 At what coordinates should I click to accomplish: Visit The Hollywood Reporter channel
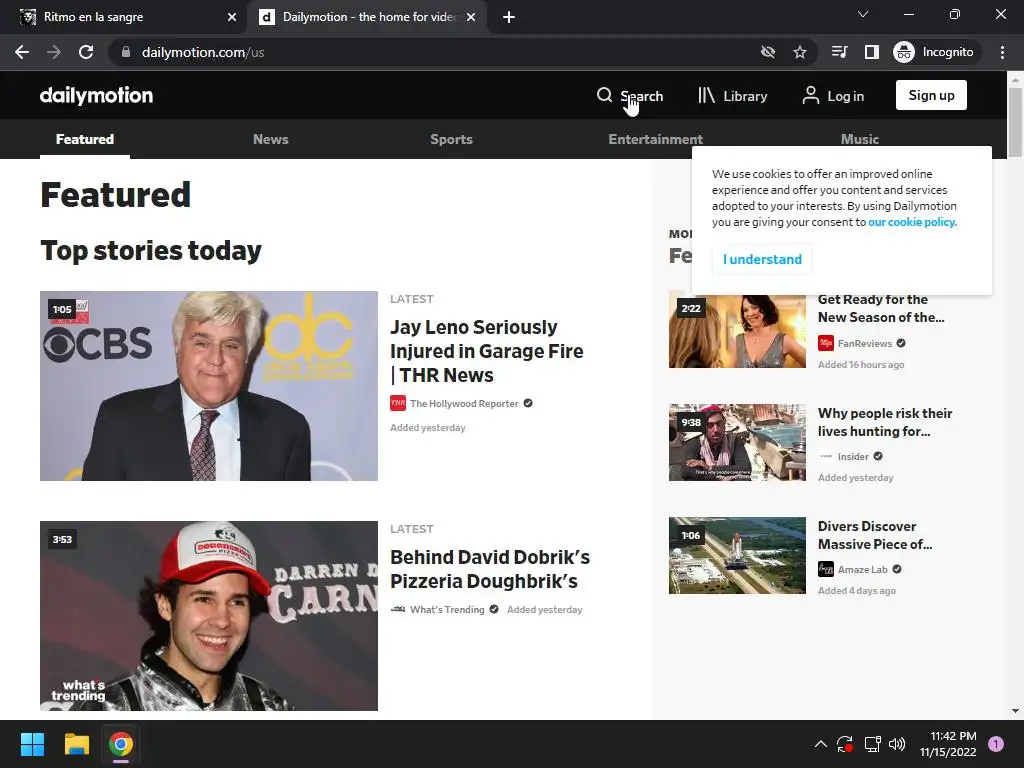coord(464,404)
